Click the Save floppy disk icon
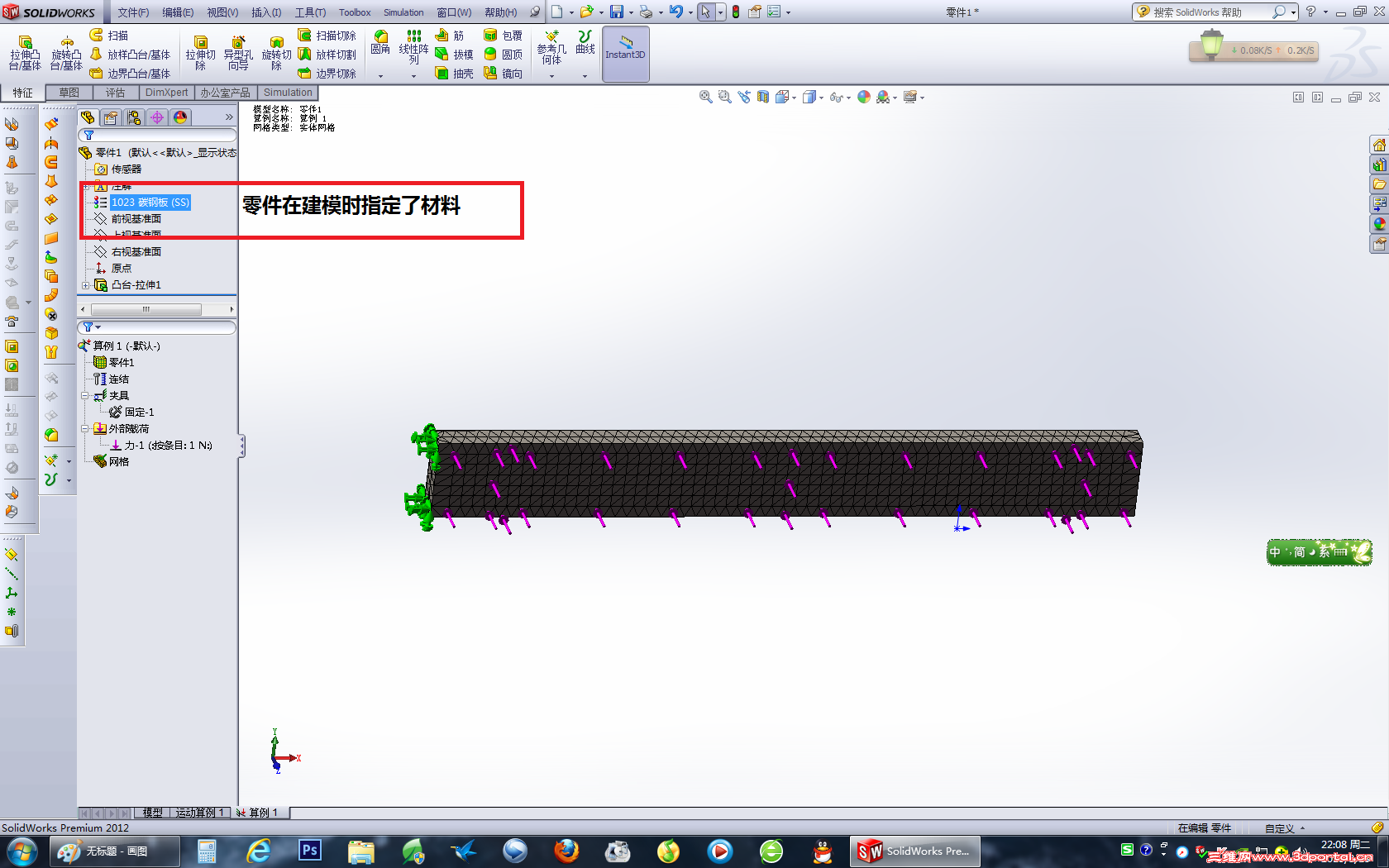This screenshot has height=868, width=1389. click(617, 12)
